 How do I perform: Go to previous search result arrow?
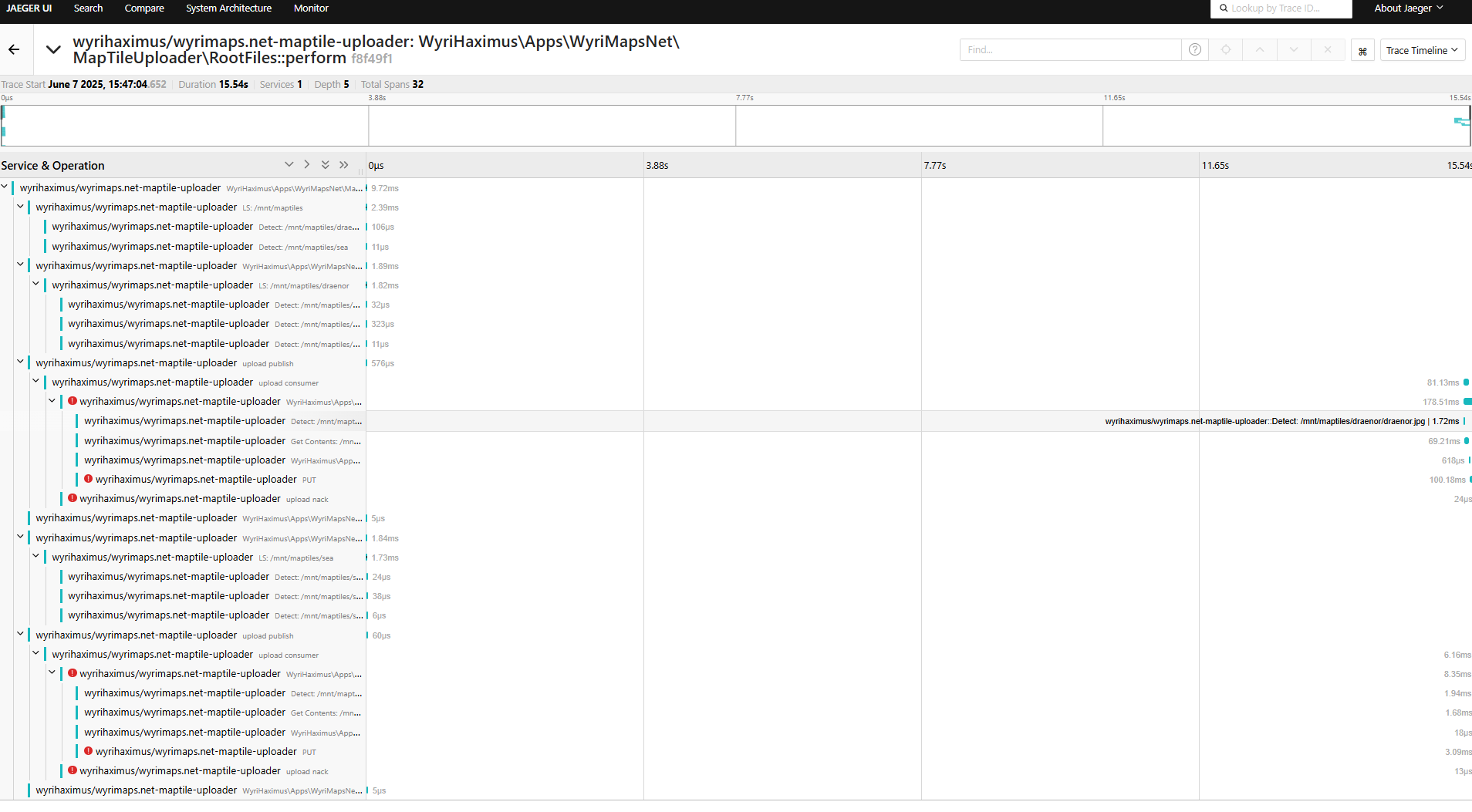(1260, 50)
